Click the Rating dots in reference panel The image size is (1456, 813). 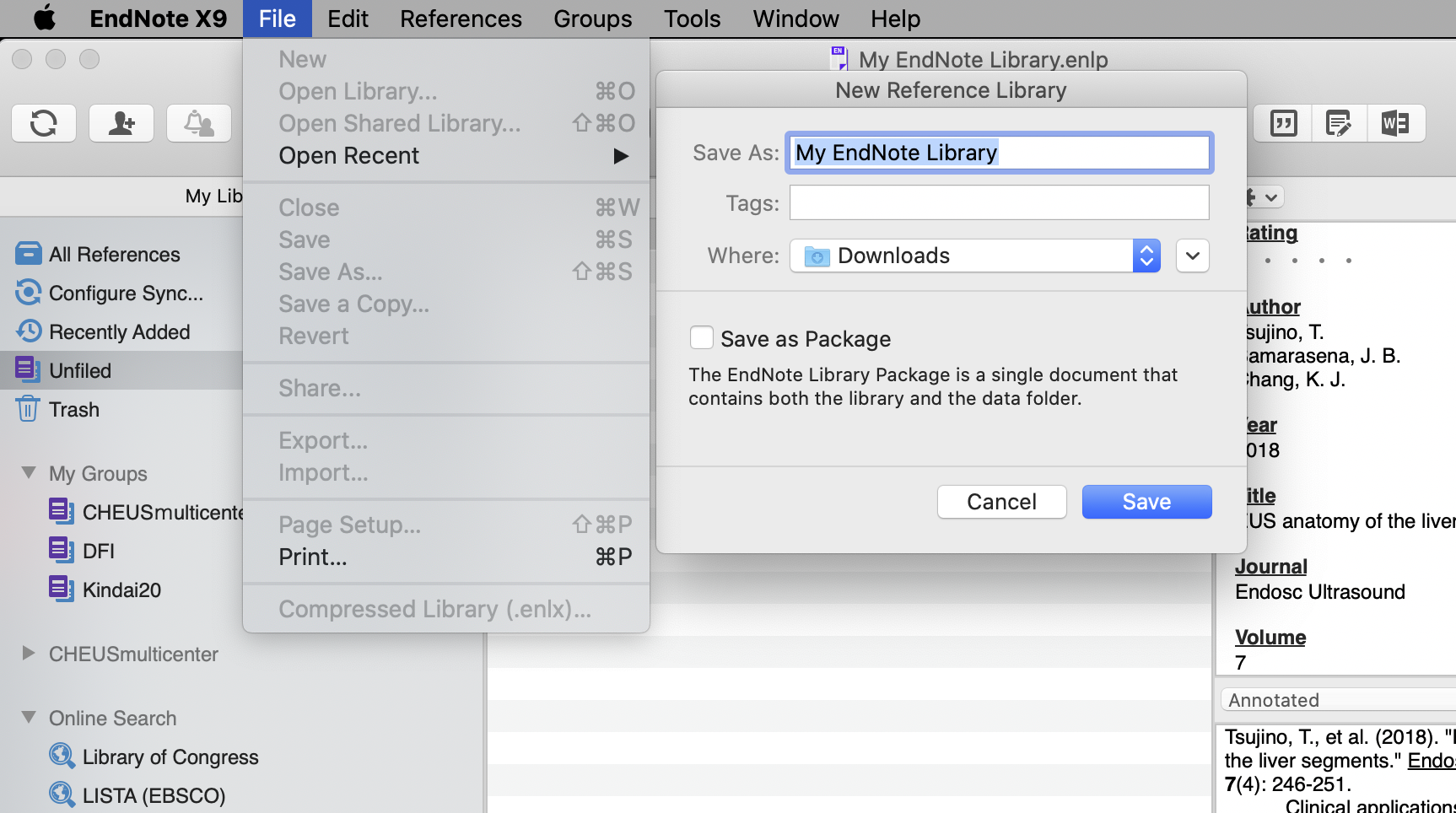[1308, 261]
